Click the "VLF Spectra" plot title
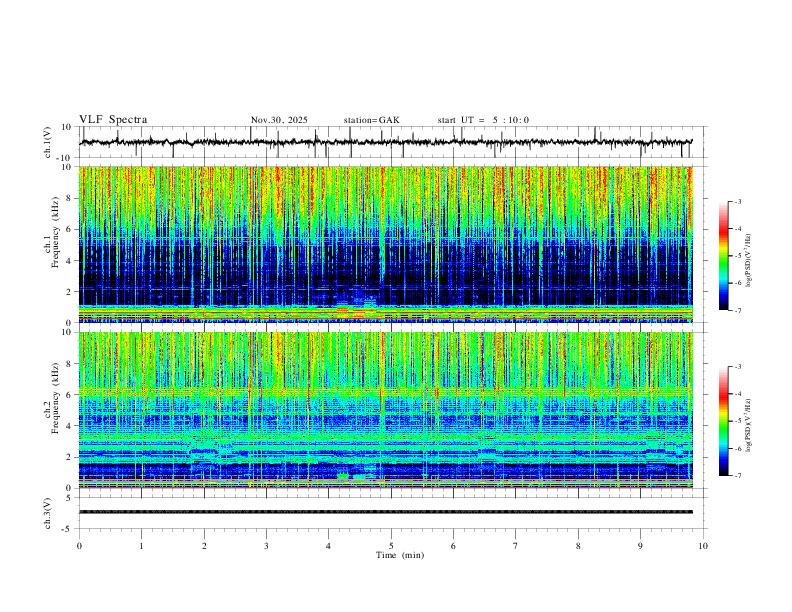This screenshot has height=612, width=792. (x=113, y=120)
